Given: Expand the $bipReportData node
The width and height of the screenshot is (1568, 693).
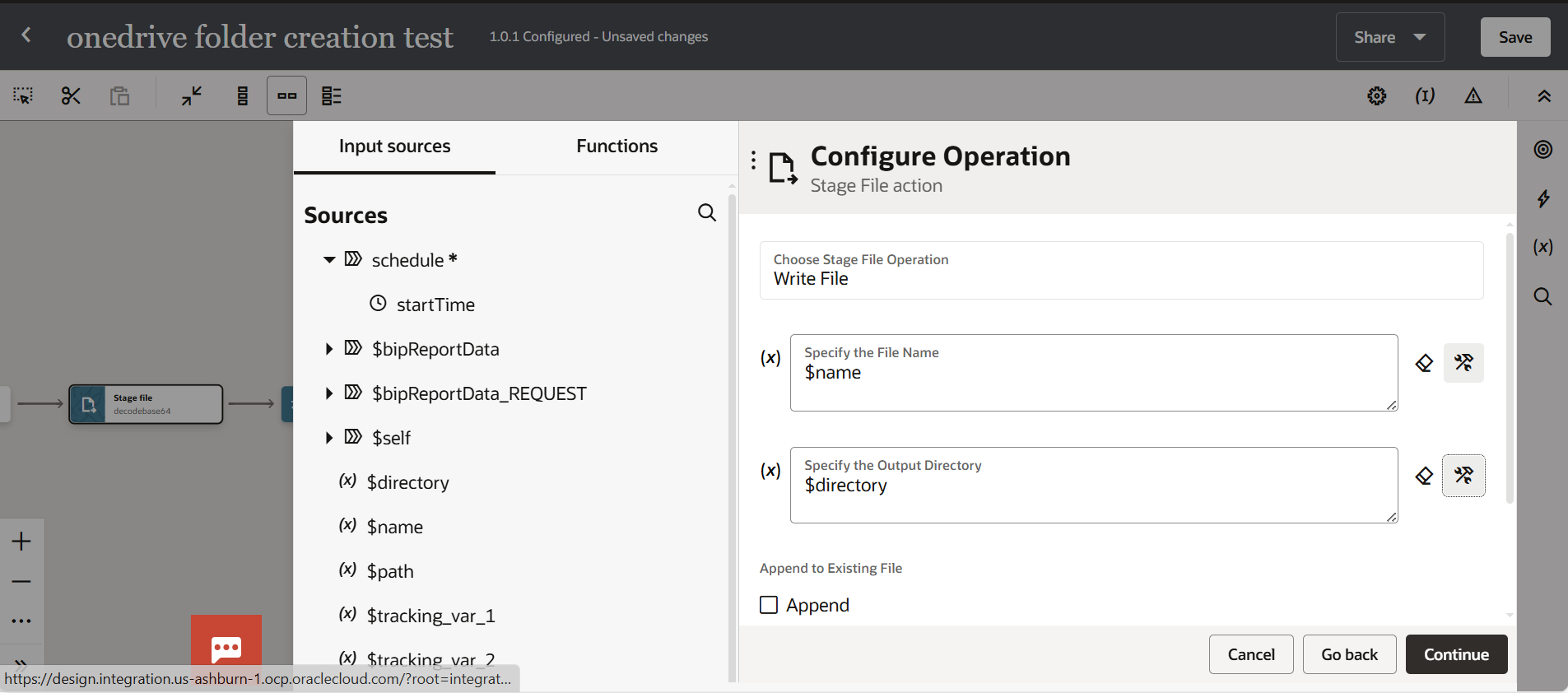Looking at the screenshot, I should click(329, 349).
